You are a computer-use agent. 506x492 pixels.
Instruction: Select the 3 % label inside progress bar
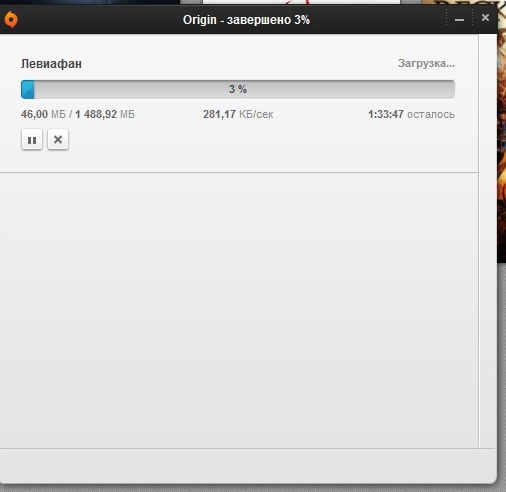point(238,89)
